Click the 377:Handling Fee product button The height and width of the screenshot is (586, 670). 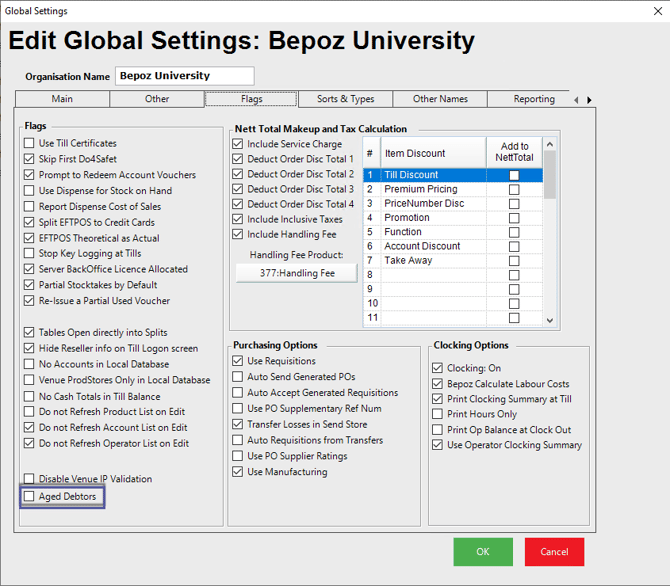click(296, 273)
